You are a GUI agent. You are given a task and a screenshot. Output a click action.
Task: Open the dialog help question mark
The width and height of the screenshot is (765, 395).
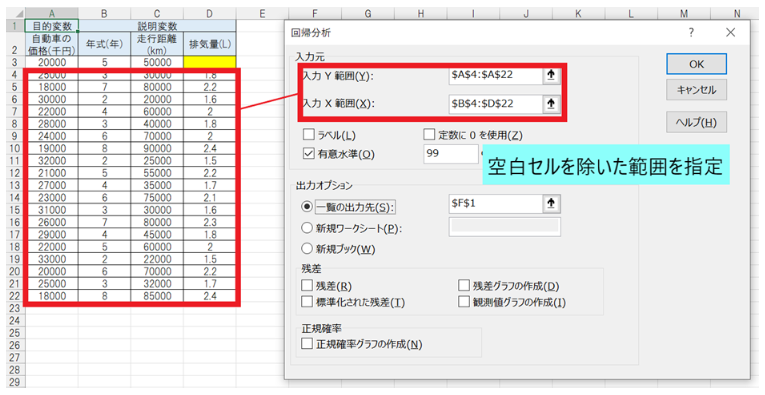pos(691,33)
